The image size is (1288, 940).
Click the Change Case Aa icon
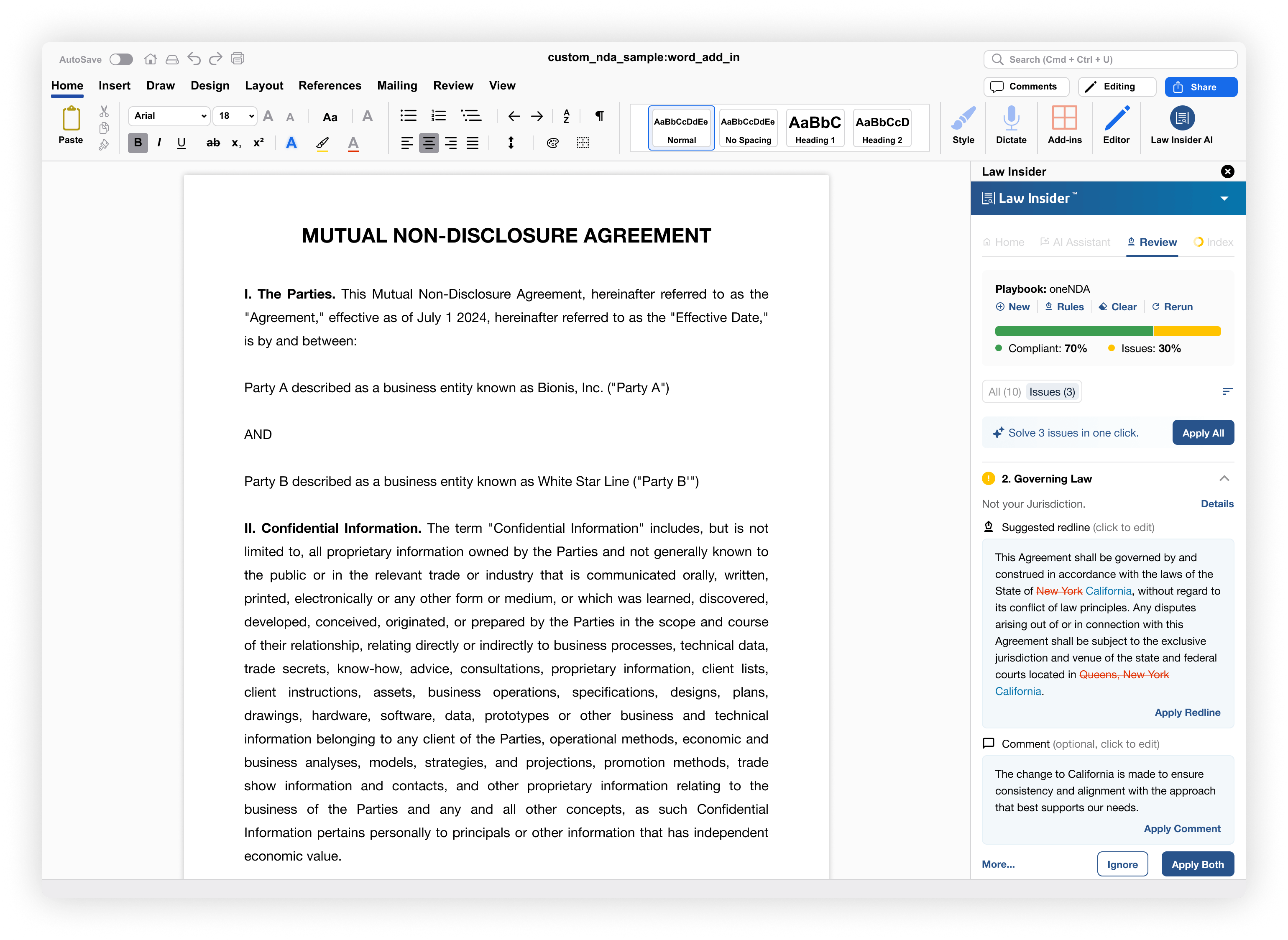(x=330, y=117)
